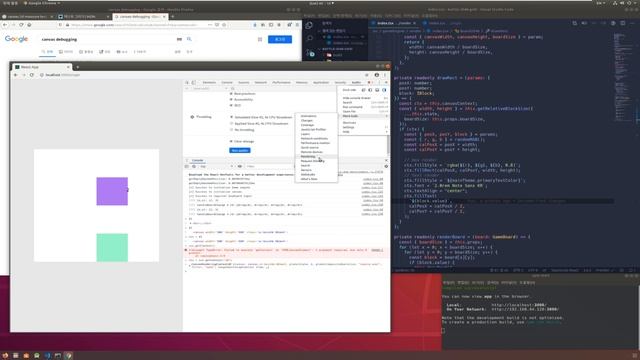Select Simulated Slow 4G throttling option
The image size is (640, 360).
(x=231, y=117)
